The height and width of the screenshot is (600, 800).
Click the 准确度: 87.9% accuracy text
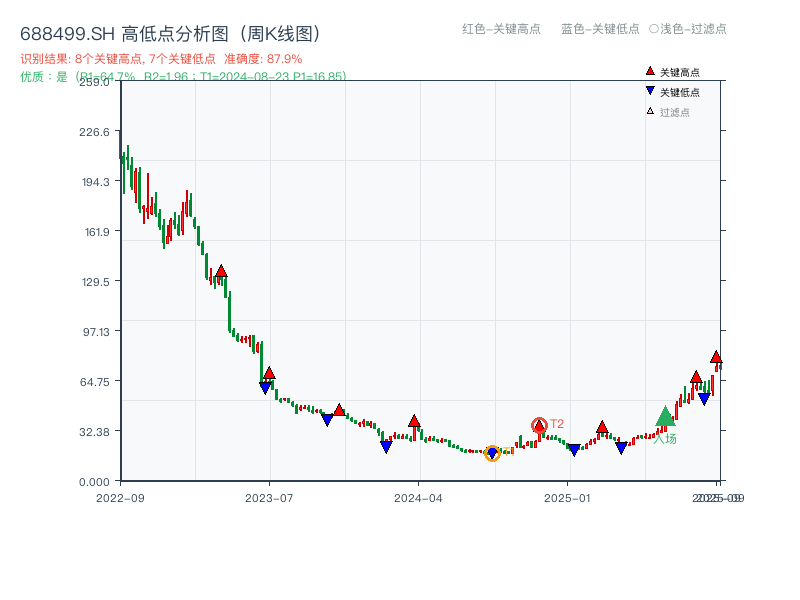tap(263, 57)
